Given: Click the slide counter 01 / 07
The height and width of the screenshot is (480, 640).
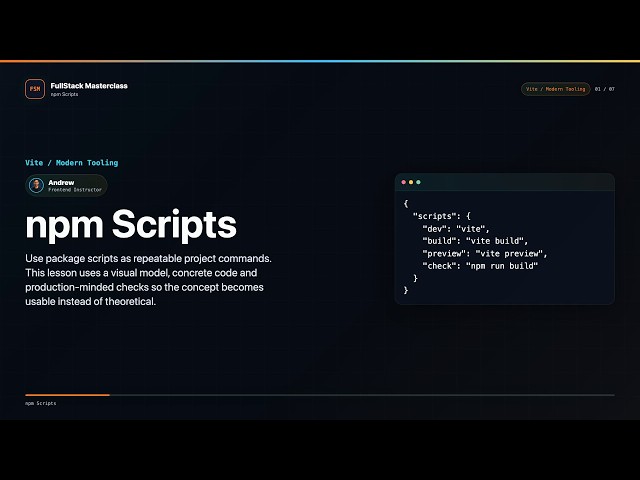Looking at the screenshot, I should coord(604,89).
